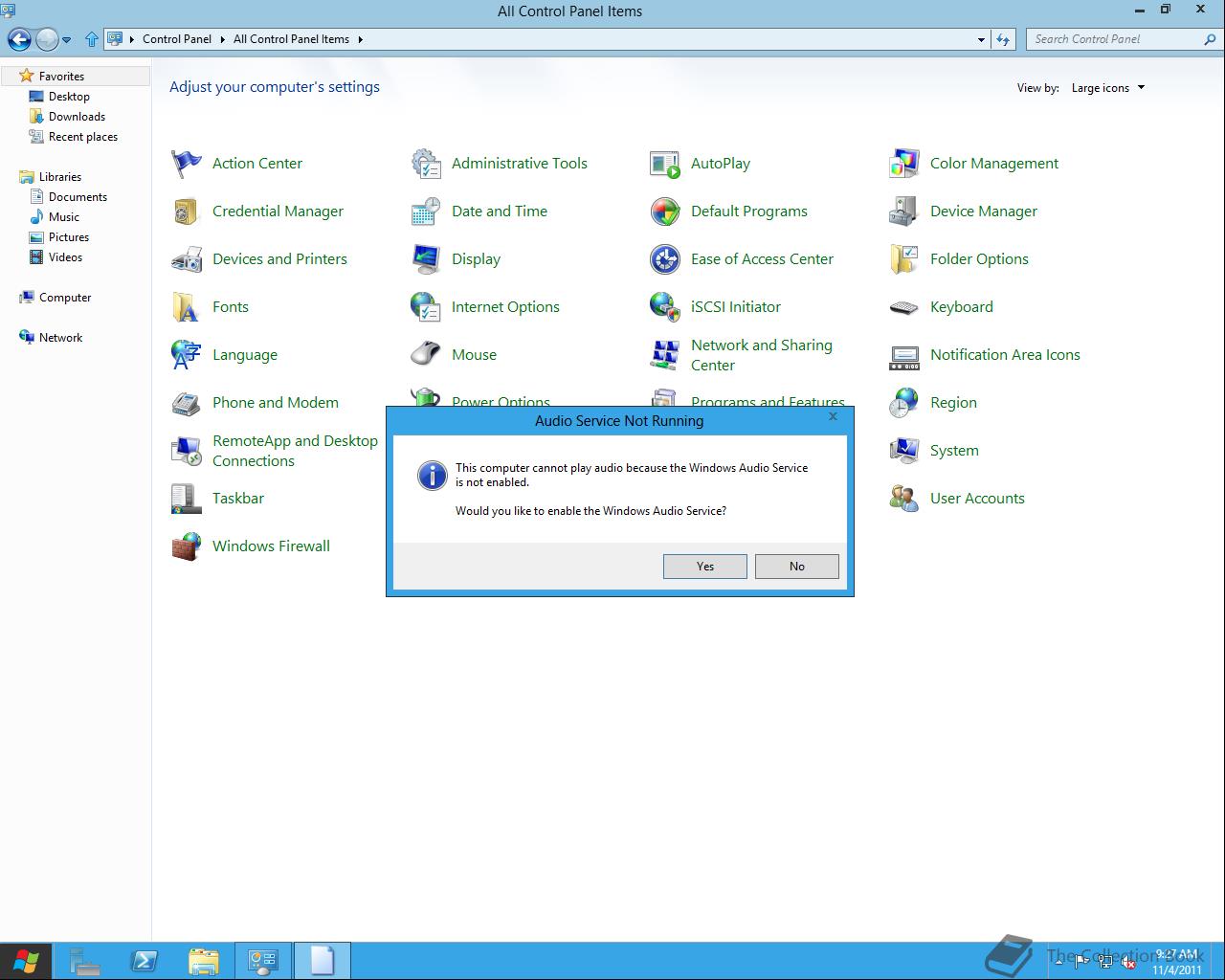
Task: Open the Windows Firewall brick icon
Action: 187,546
